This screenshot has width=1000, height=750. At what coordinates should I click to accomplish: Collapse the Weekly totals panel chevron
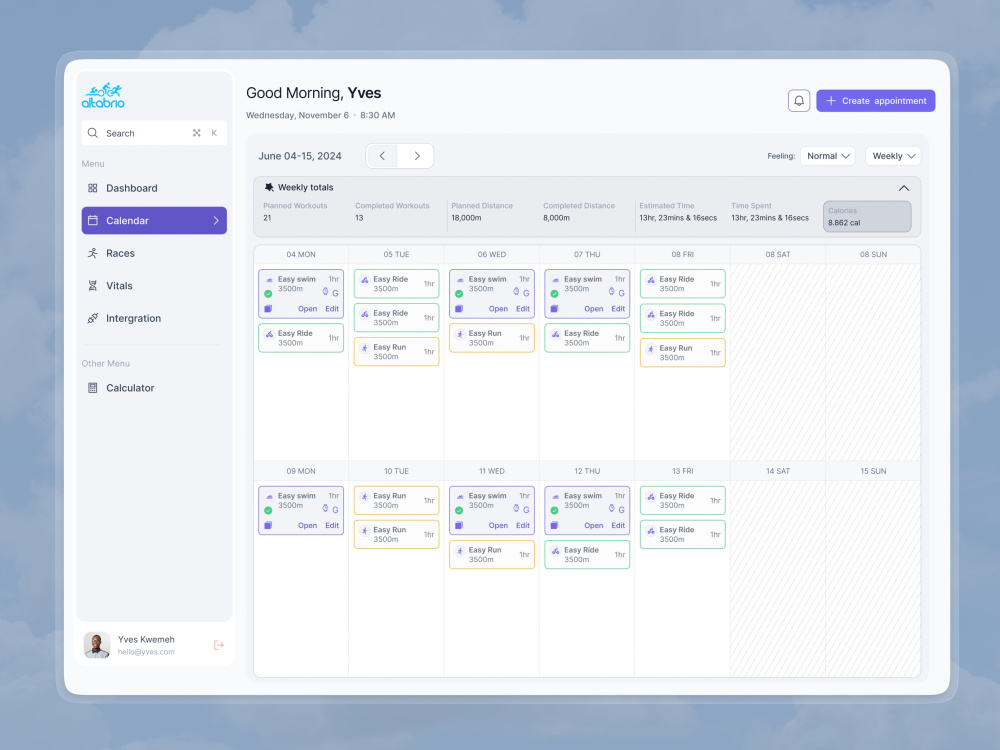pyautogui.click(x=904, y=188)
